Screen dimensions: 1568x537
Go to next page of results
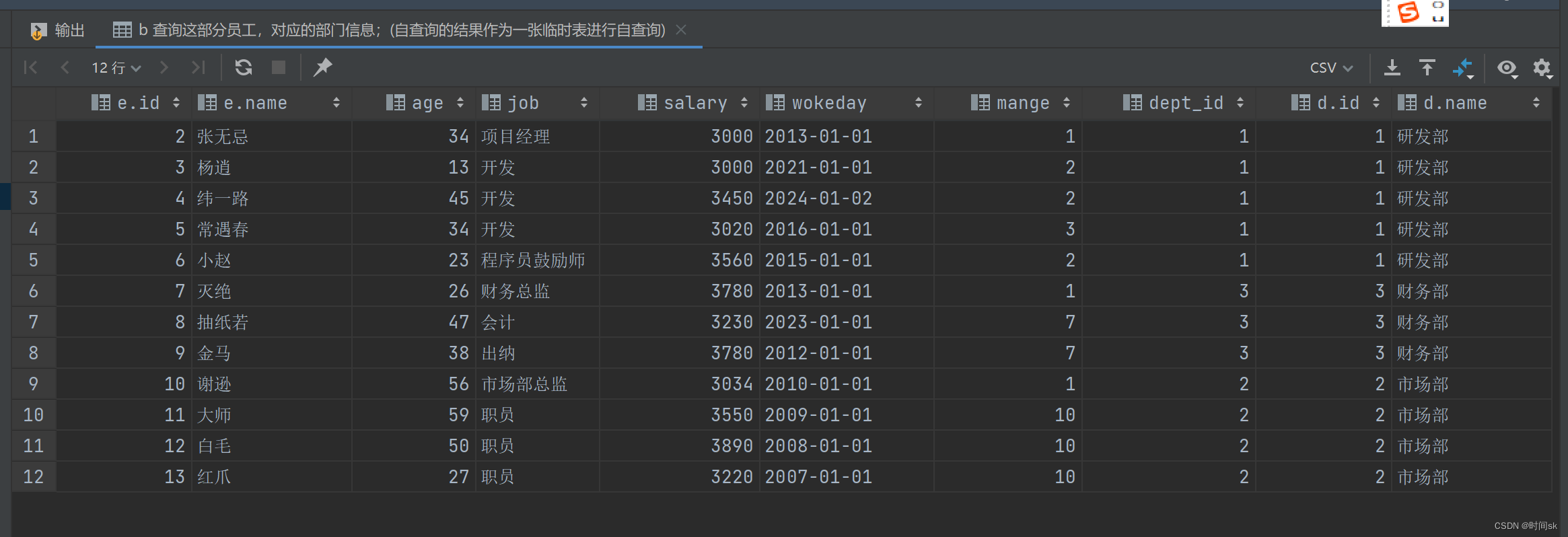[x=164, y=67]
